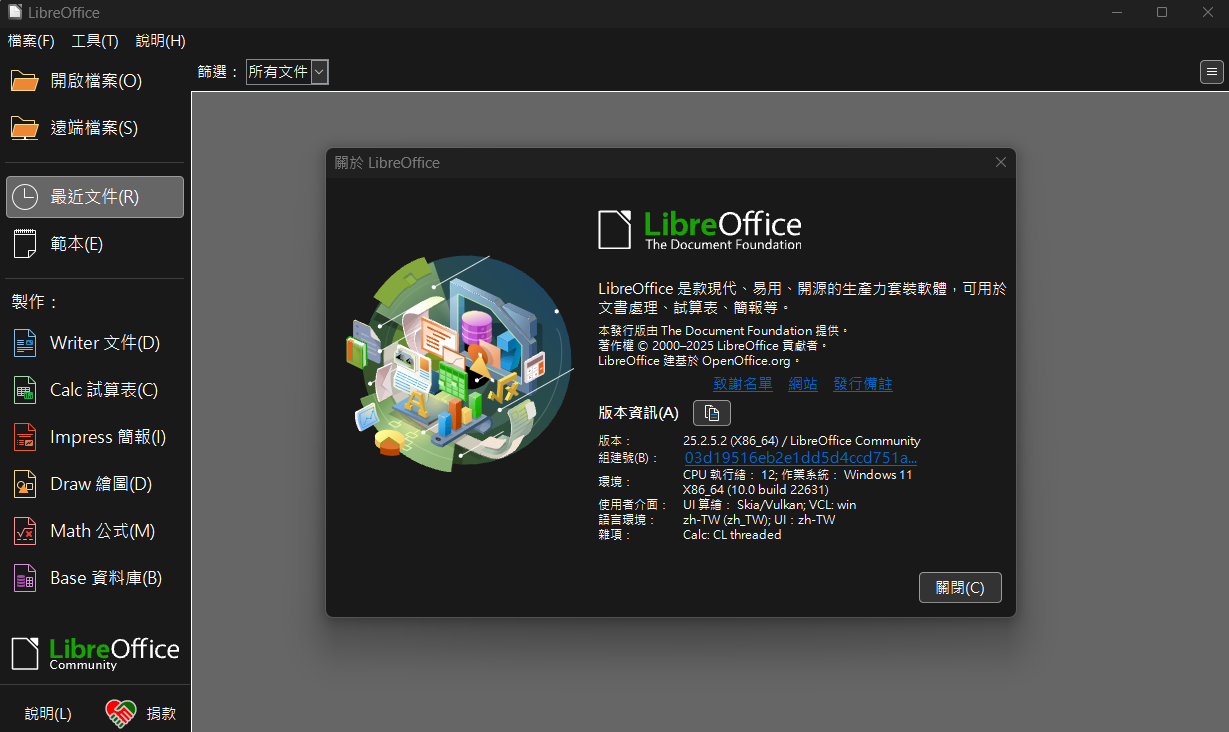Open the 檔案(F) menu
Viewport: 1229px width, 732px height.
click(31, 41)
